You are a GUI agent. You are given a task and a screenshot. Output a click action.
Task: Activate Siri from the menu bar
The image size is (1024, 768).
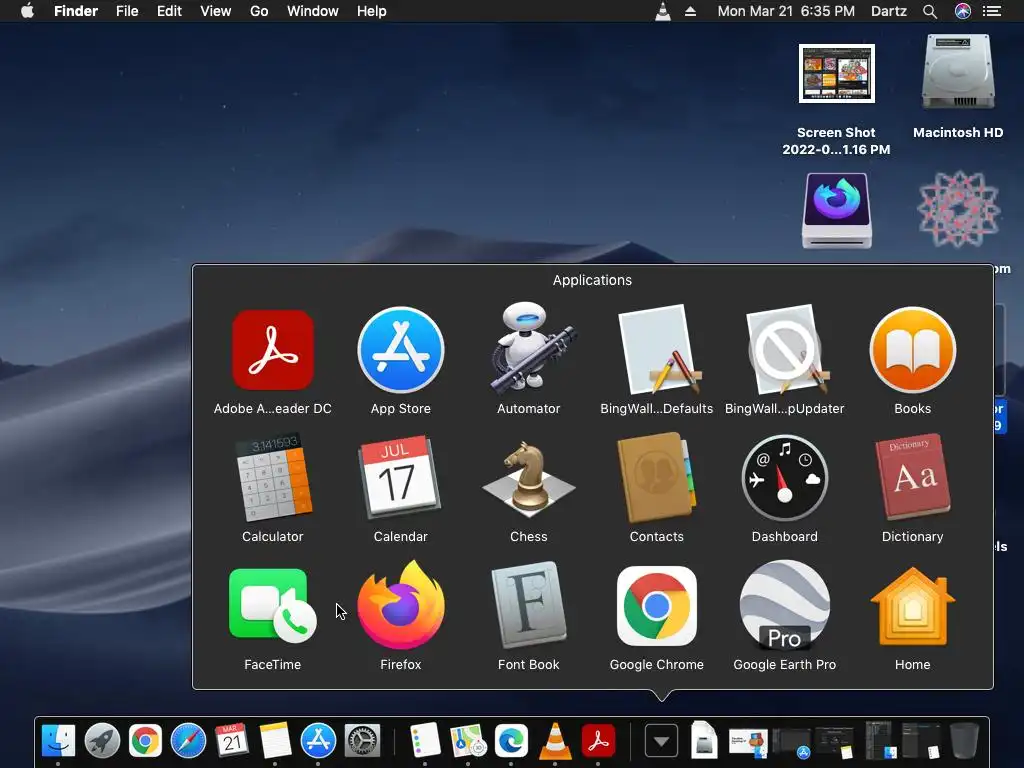(x=963, y=11)
